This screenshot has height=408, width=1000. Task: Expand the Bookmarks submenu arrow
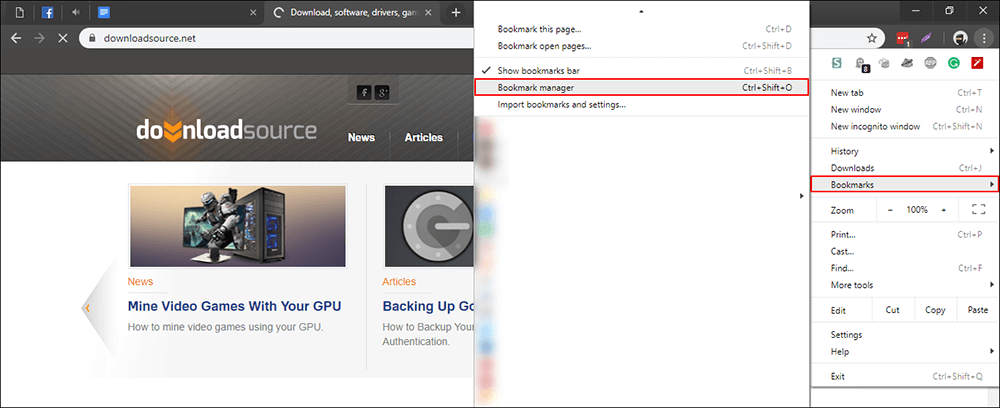pyautogui.click(x=992, y=184)
